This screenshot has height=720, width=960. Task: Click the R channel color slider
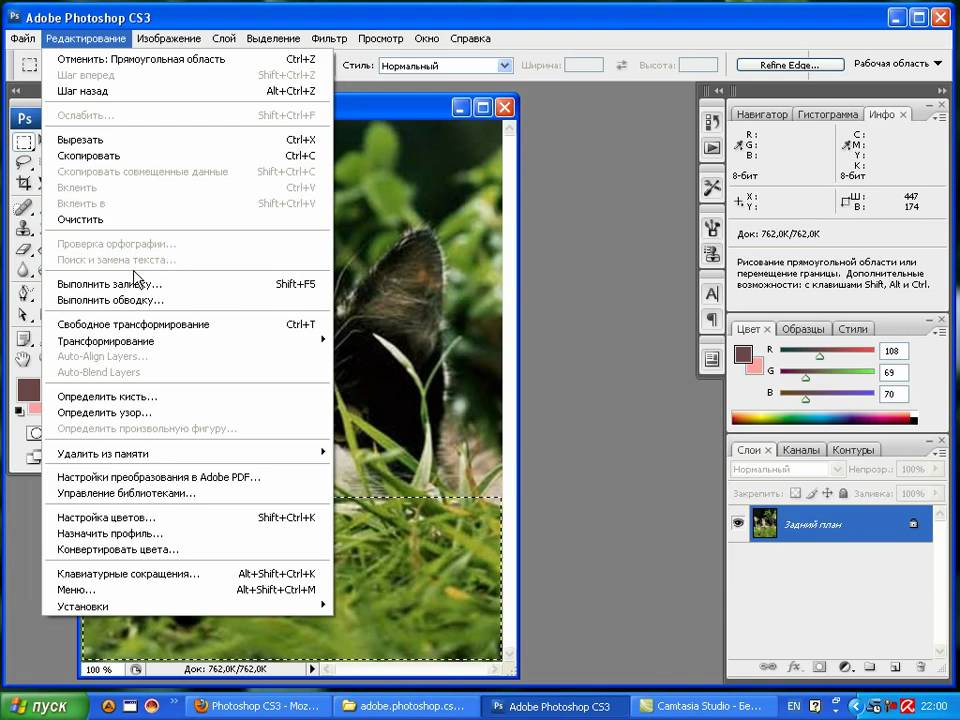click(827, 350)
